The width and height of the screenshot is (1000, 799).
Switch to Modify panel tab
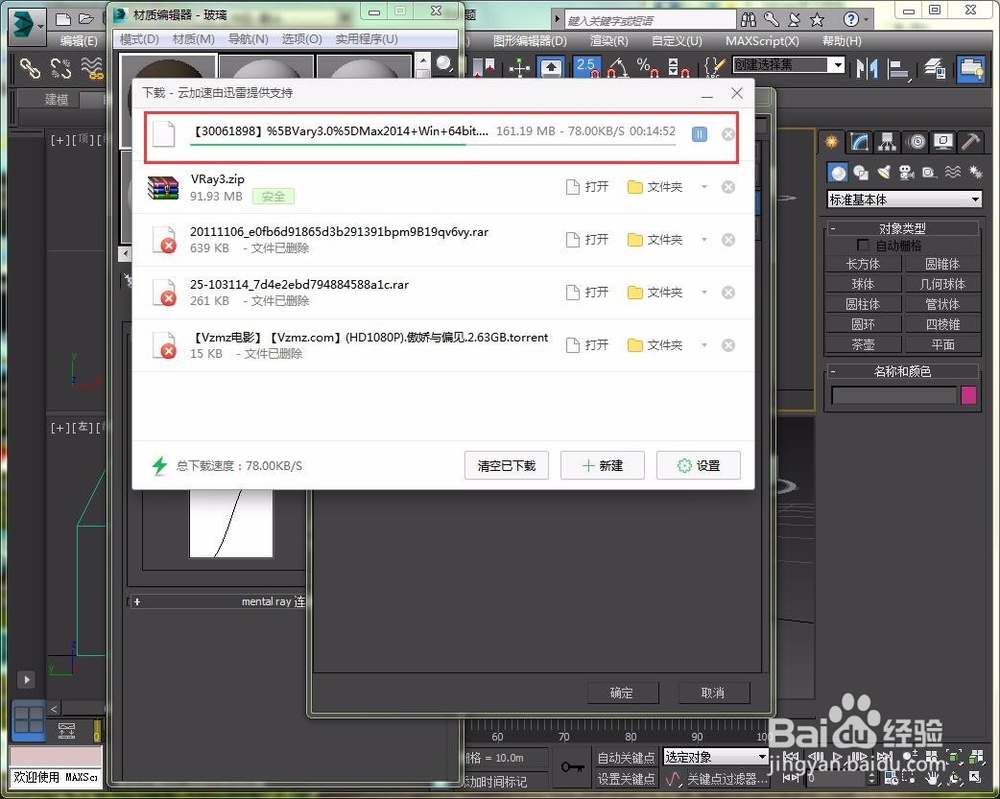pyautogui.click(x=859, y=142)
